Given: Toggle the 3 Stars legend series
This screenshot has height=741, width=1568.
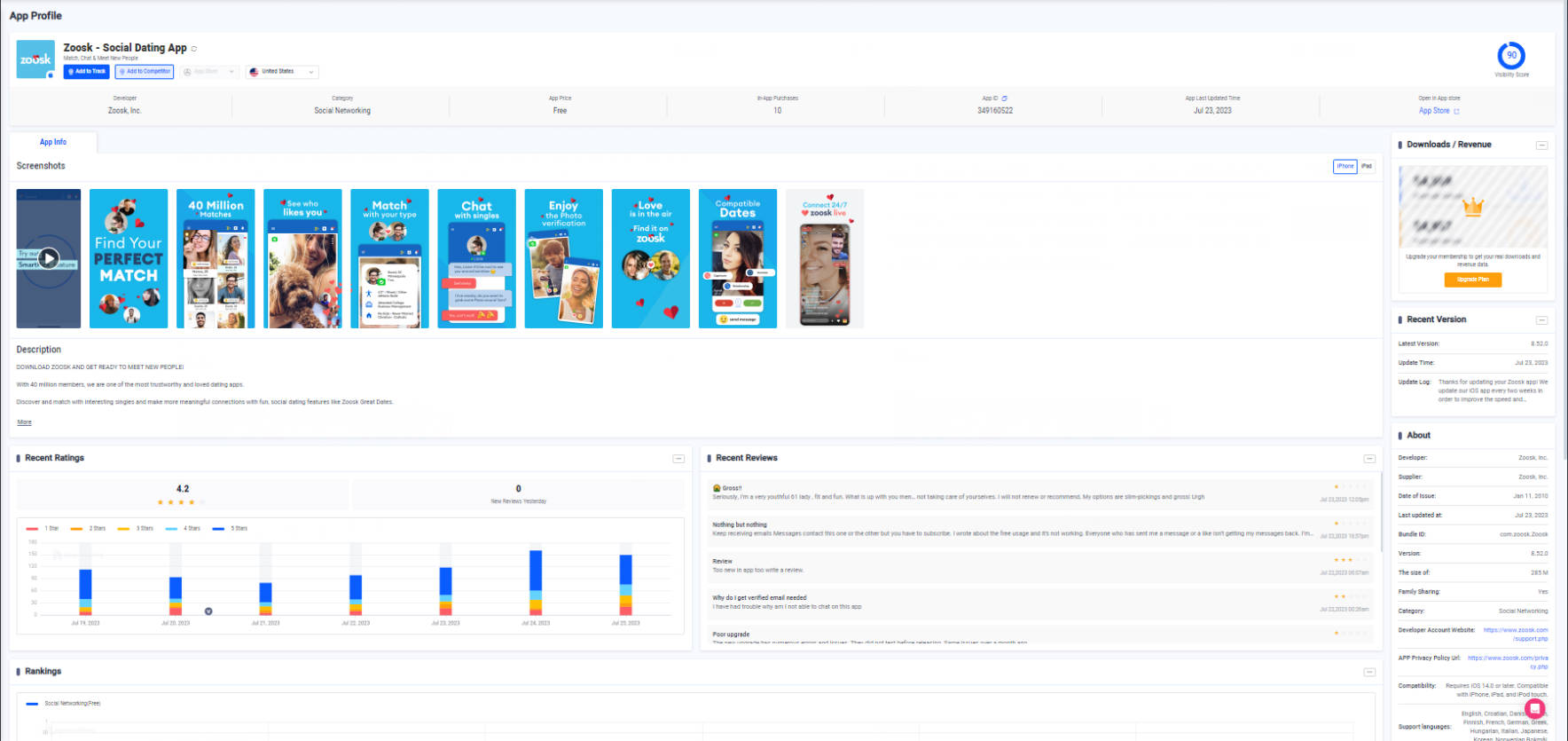Looking at the screenshot, I should click(135, 528).
